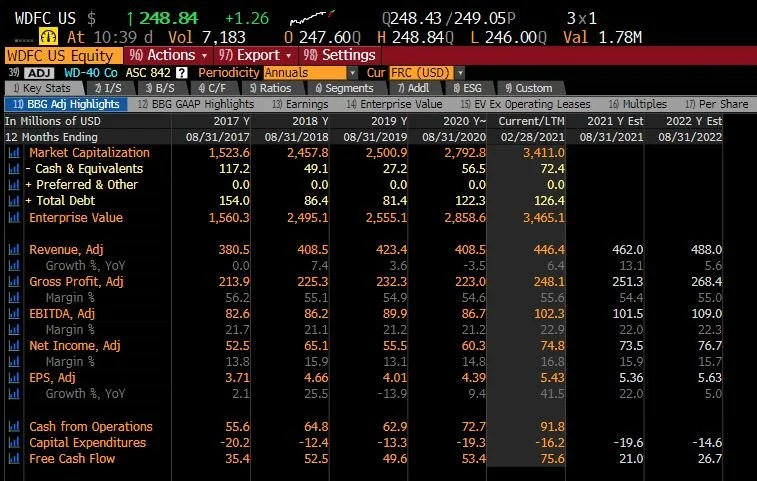The image size is (757, 481).
Task: Switch to the Ratios tab
Action: click(x=271, y=88)
